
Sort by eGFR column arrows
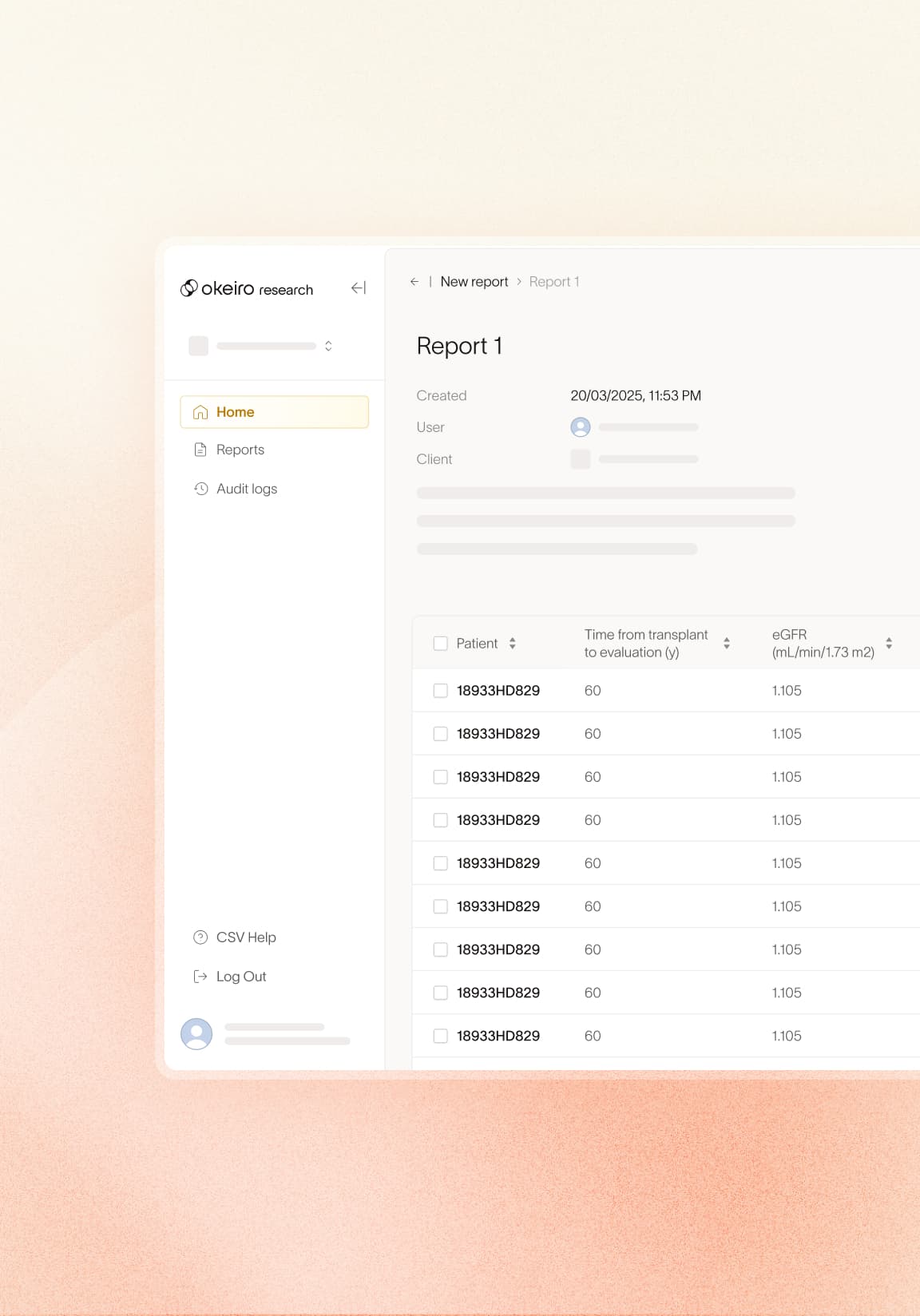pos(888,644)
